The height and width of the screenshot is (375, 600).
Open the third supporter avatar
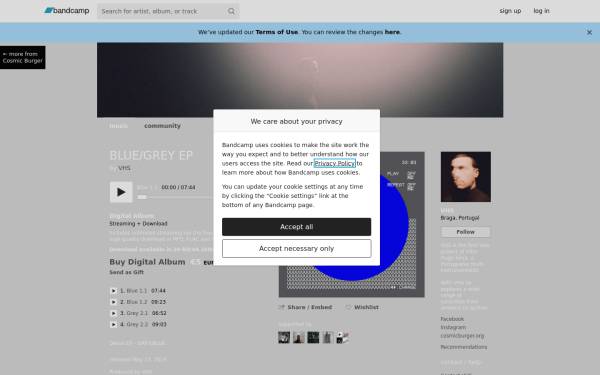[313, 338]
